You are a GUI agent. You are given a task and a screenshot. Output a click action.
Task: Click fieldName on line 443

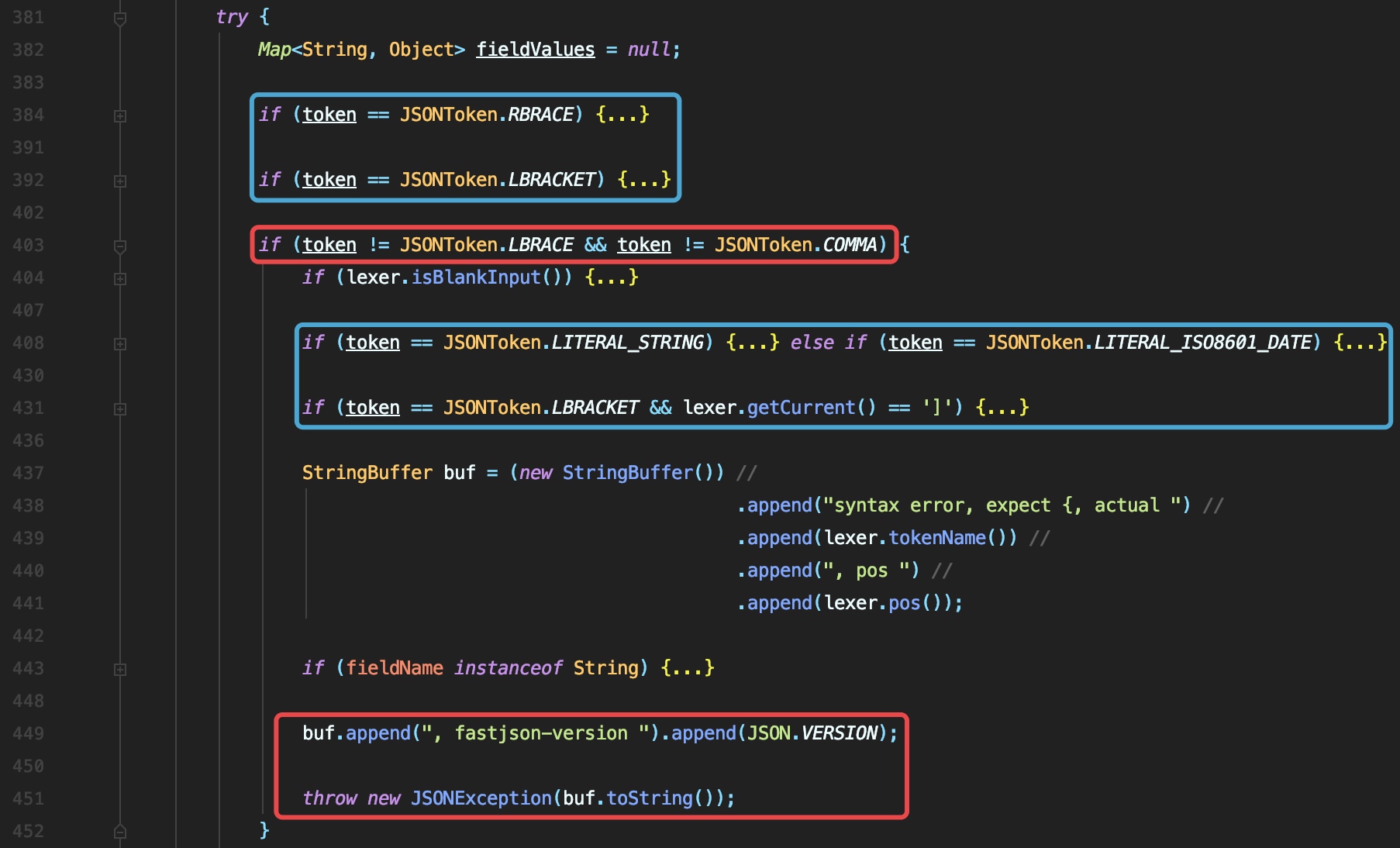pos(395,668)
